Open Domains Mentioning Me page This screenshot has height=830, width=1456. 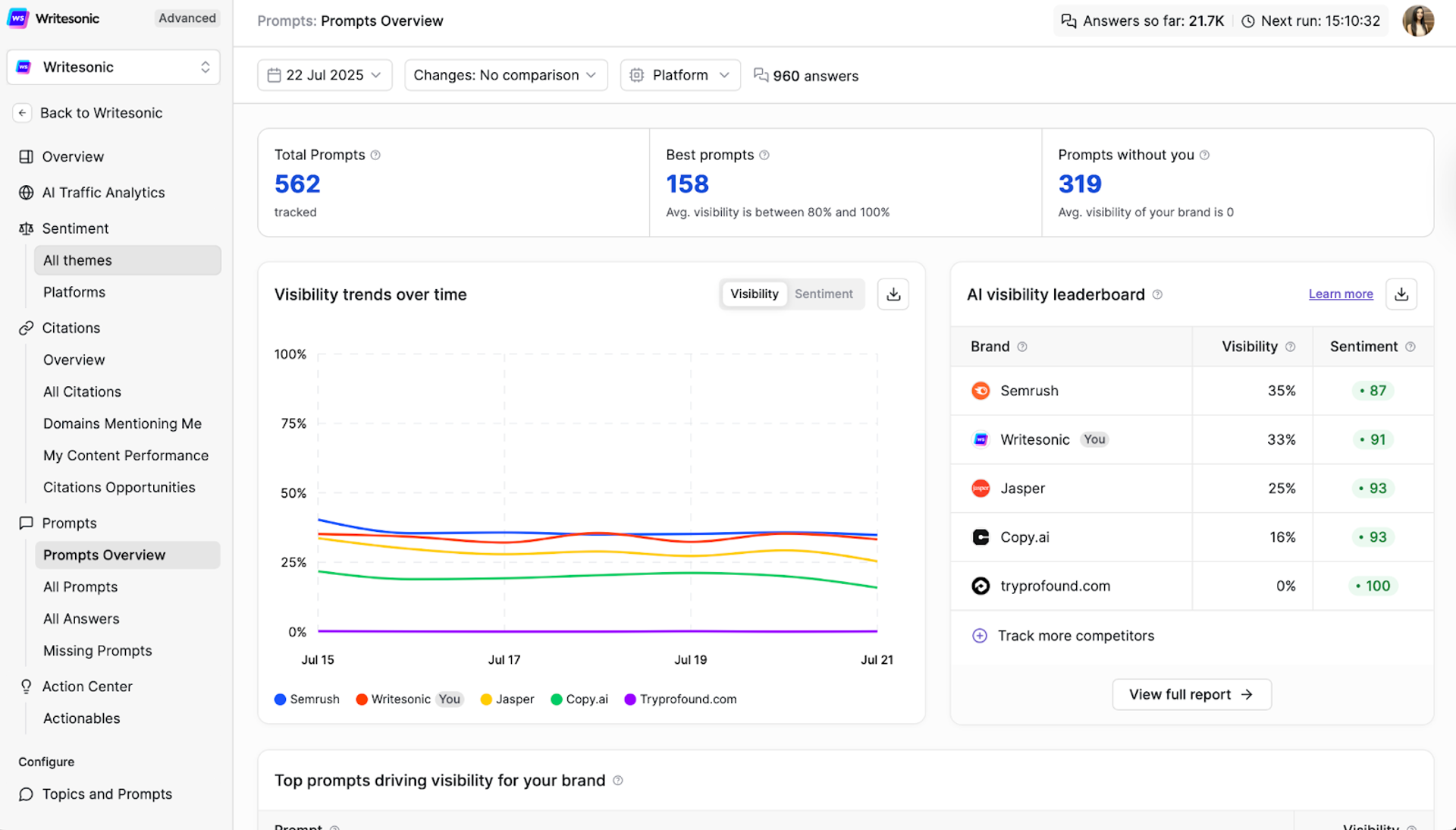[x=122, y=424]
